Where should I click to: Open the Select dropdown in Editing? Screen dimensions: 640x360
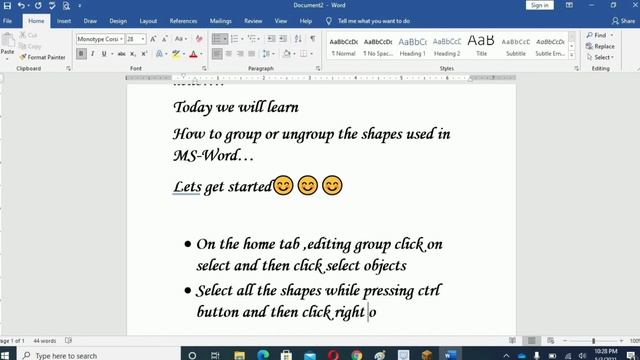(600, 58)
